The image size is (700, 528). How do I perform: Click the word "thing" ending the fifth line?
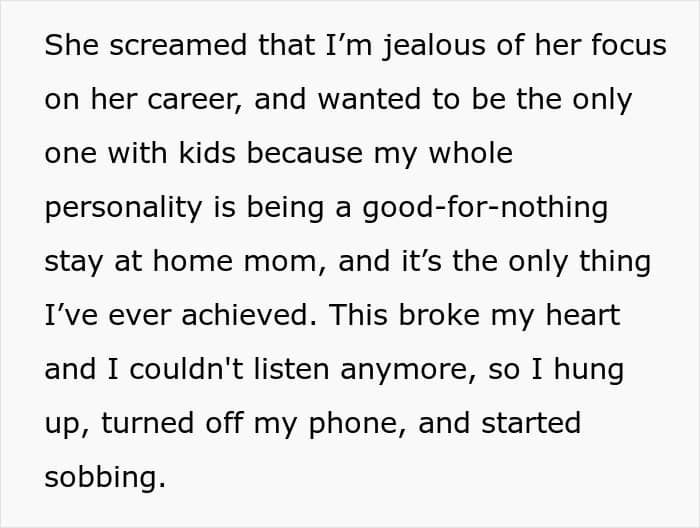(x=615, y=263)
